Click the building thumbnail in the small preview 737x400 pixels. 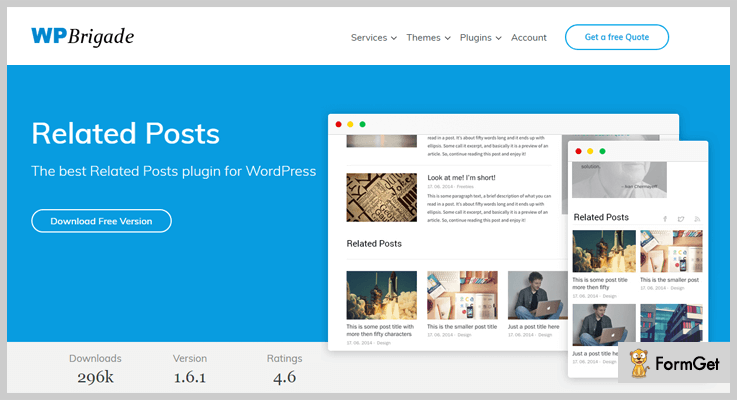pyautogui.click(x=671, y=323)
